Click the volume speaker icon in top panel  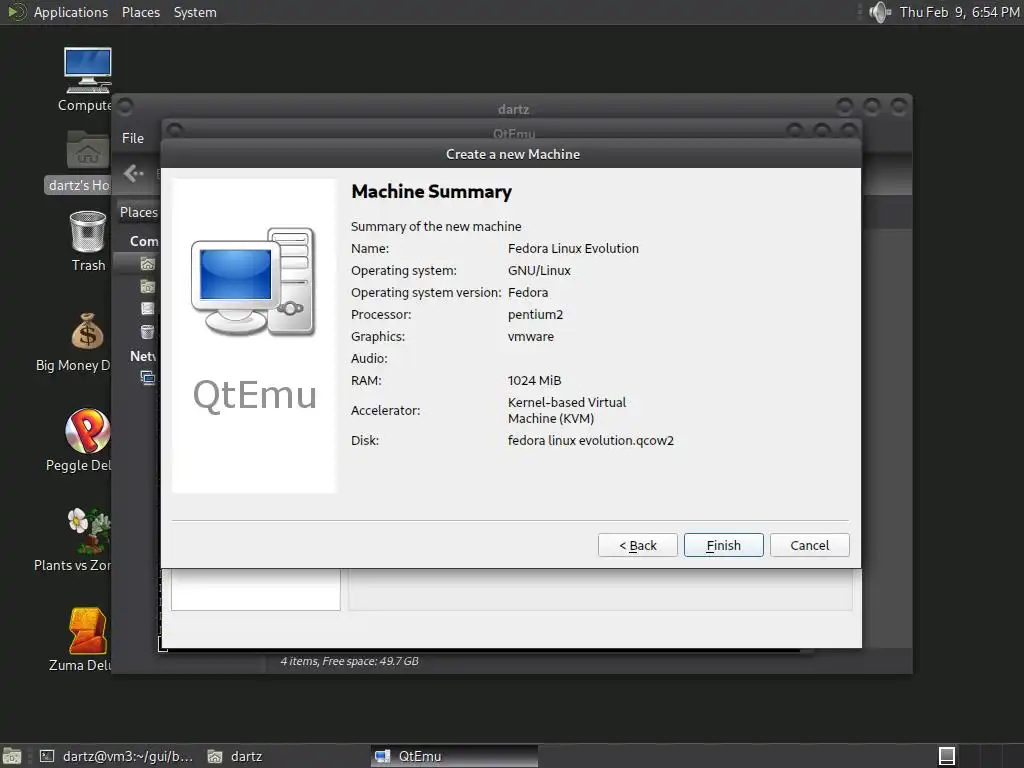[880, 12]
